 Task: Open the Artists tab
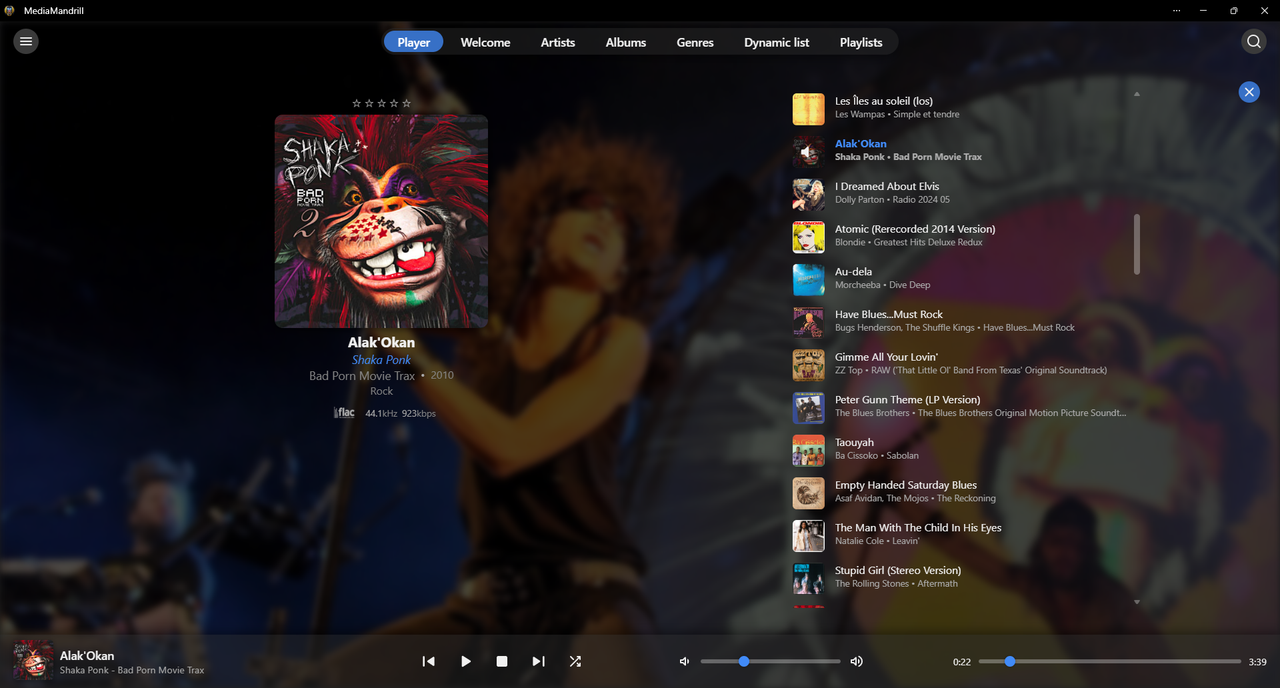[558, 42]
